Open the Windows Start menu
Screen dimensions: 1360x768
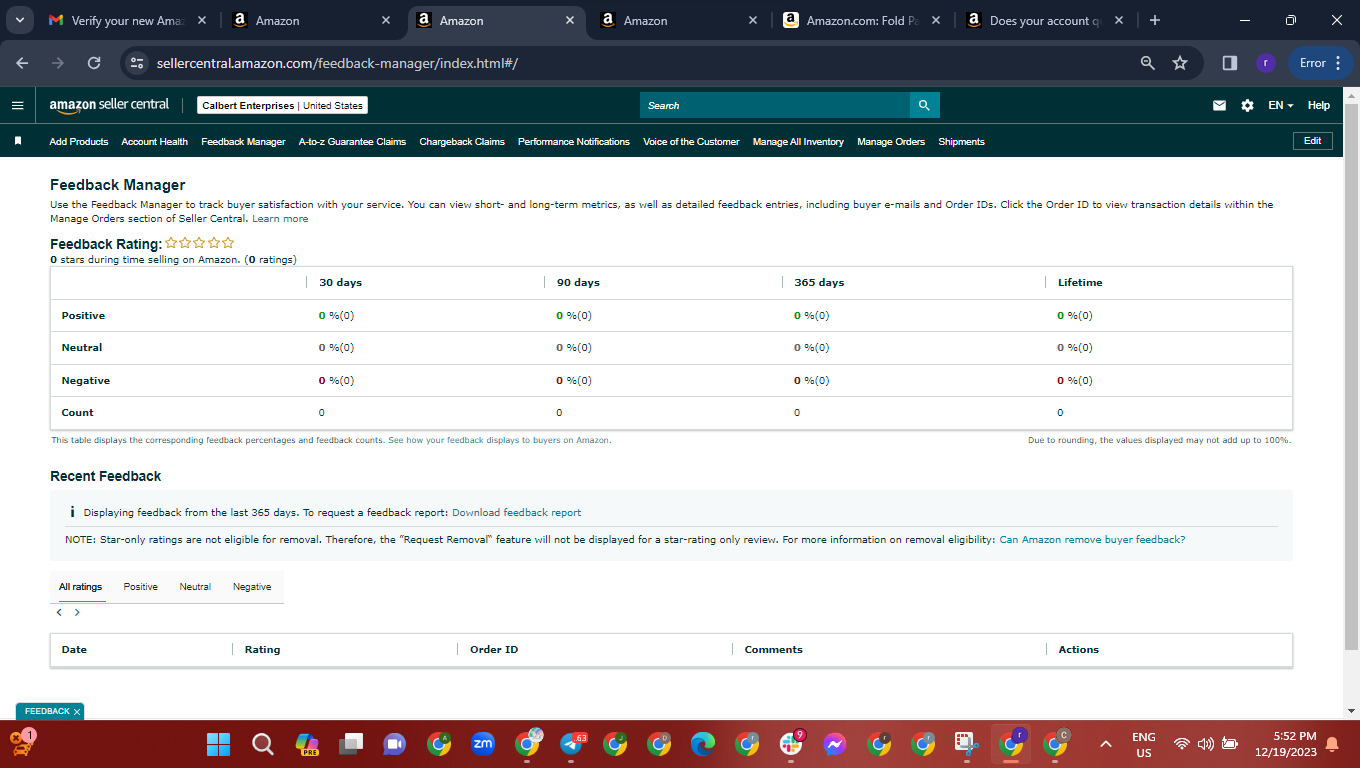pyautogui.click(x=218, y=744)
